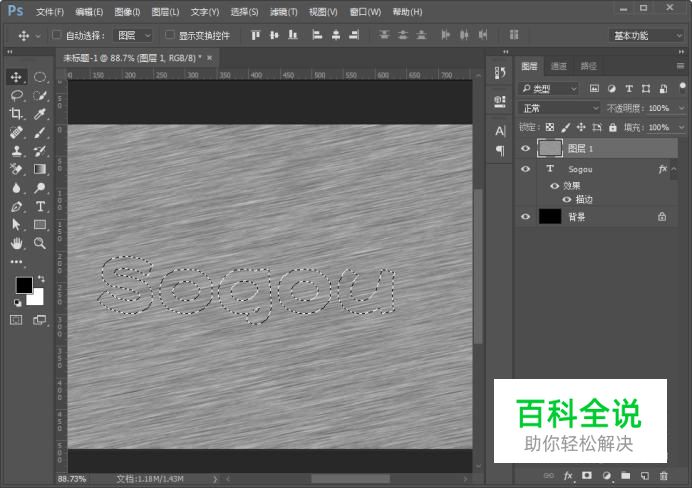
Task: Toggle lock all for the layer
Action: (x=613, y=128)
